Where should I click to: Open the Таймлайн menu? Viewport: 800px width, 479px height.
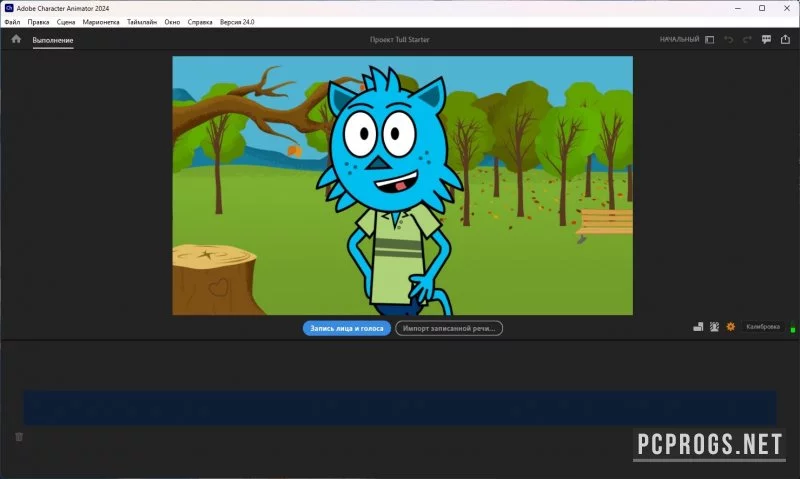pos(142,22)
